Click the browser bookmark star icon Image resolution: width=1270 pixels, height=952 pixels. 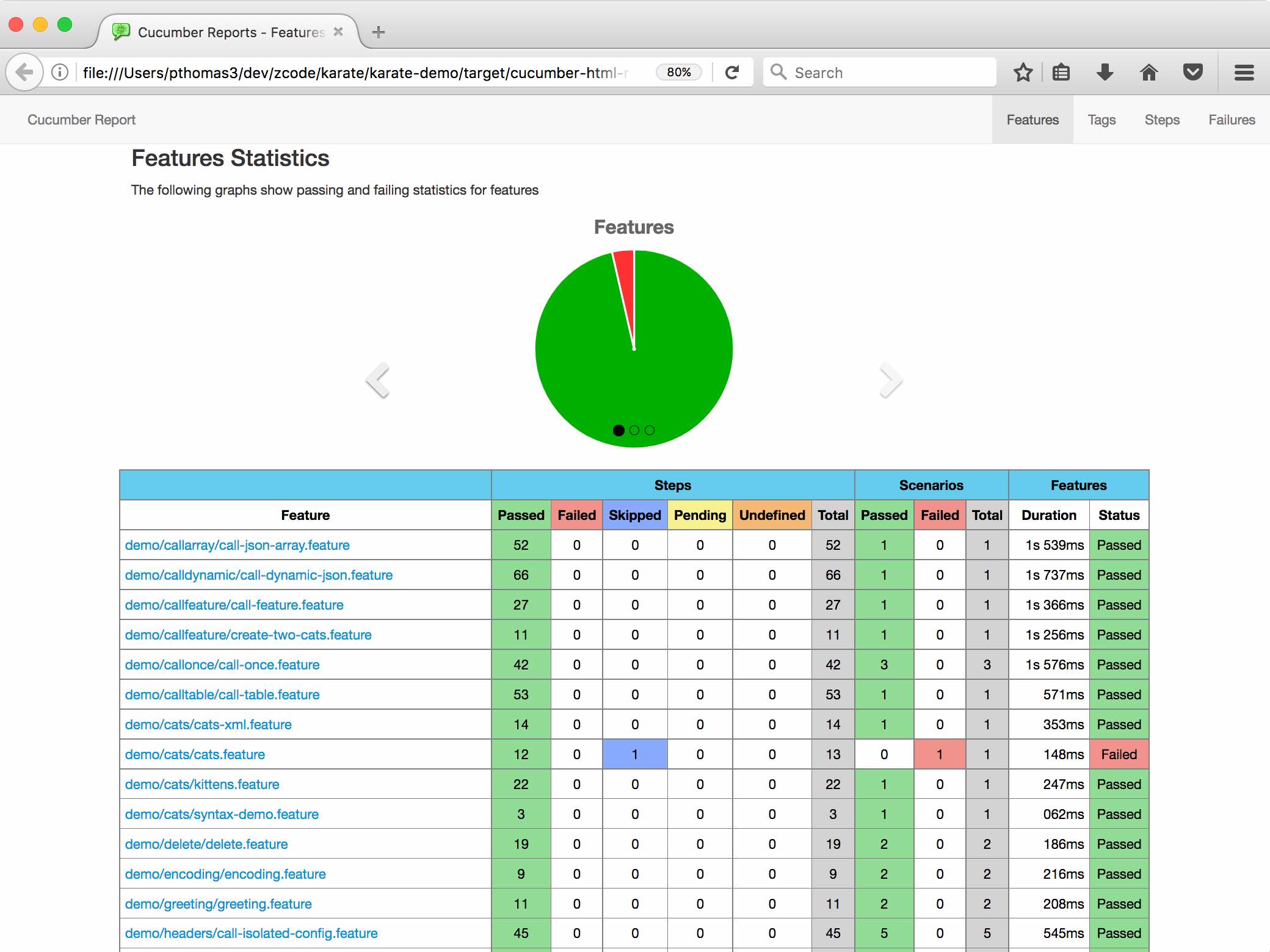(x=1025, y=72)
